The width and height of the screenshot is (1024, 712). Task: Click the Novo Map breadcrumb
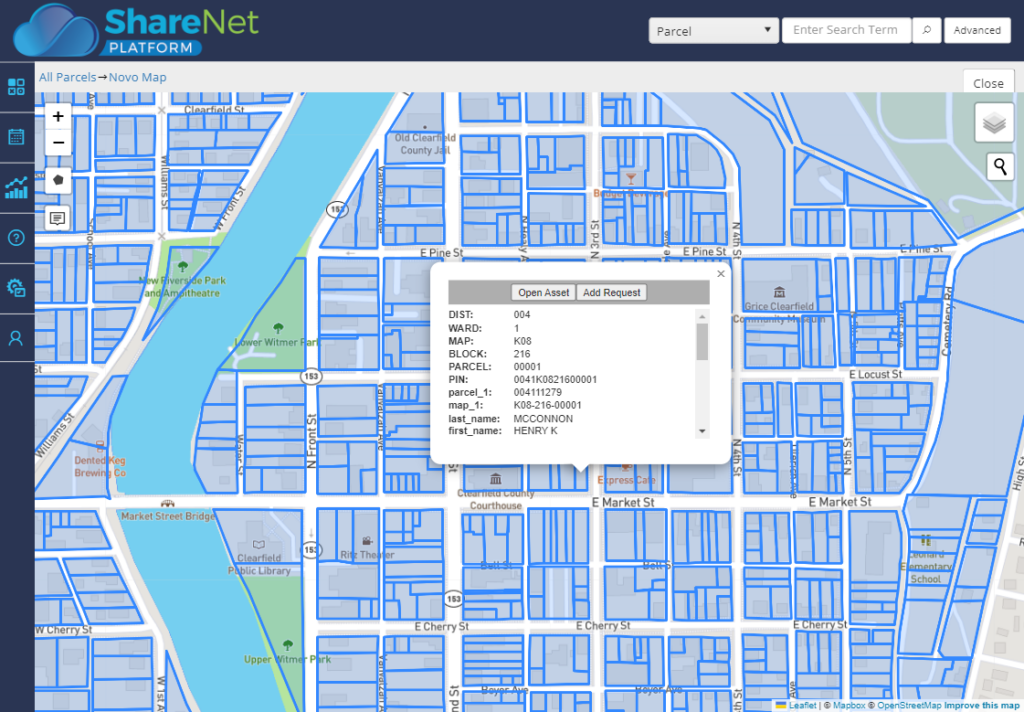137,77
